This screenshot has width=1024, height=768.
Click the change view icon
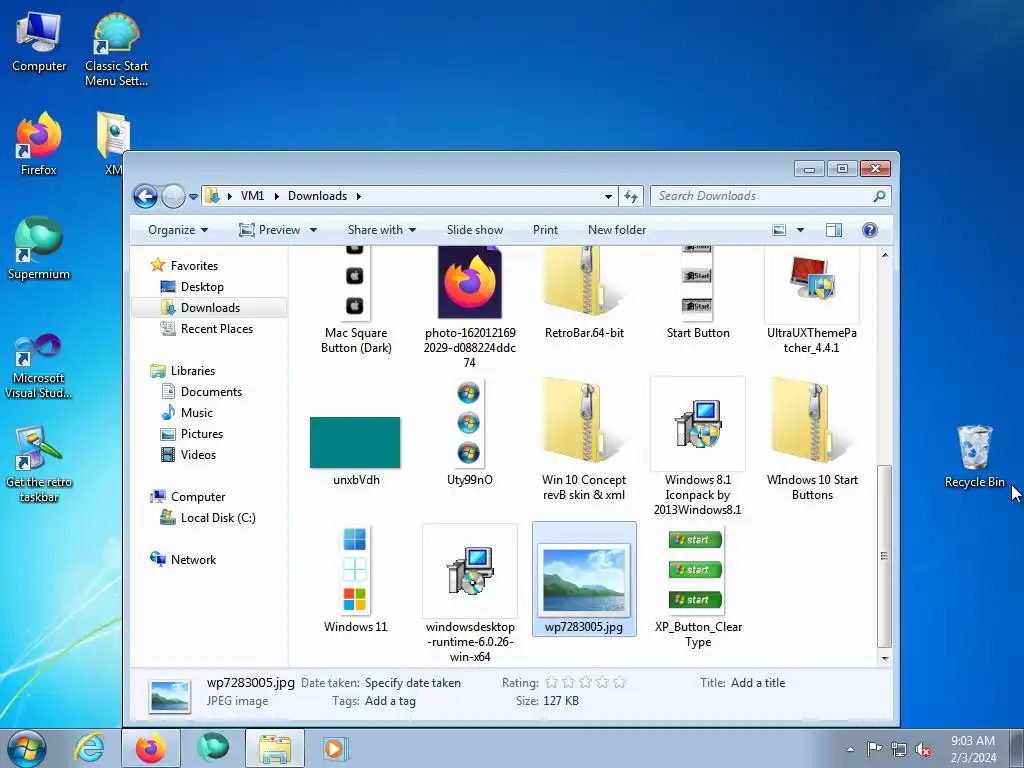[779, 230]
